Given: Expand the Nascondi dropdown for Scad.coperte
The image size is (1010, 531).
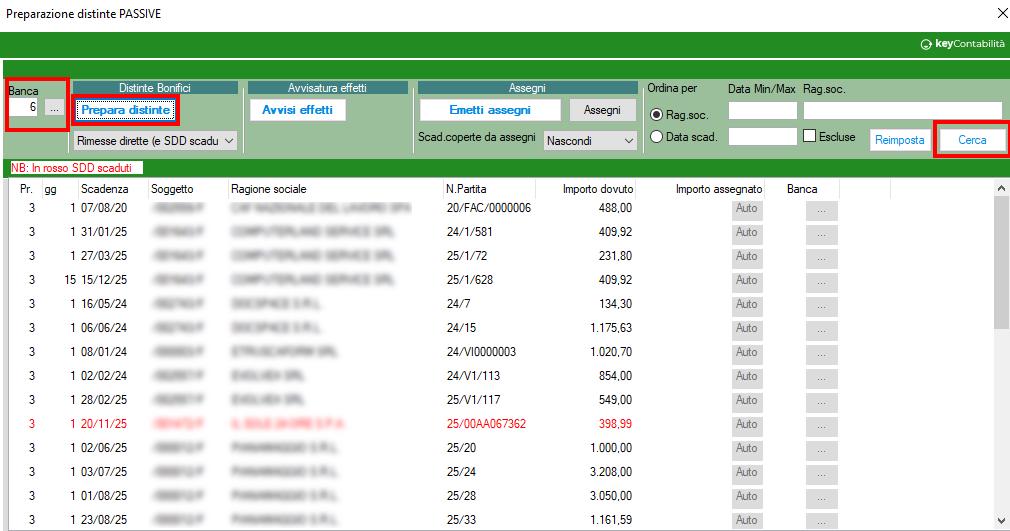Looking at the screenshot, I should point(590,141).
